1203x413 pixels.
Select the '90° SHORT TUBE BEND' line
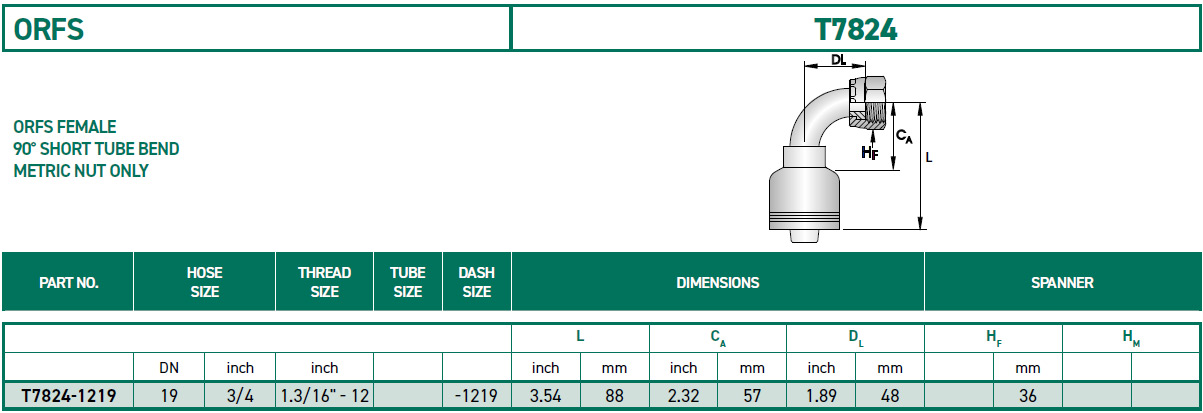(97, 149)
